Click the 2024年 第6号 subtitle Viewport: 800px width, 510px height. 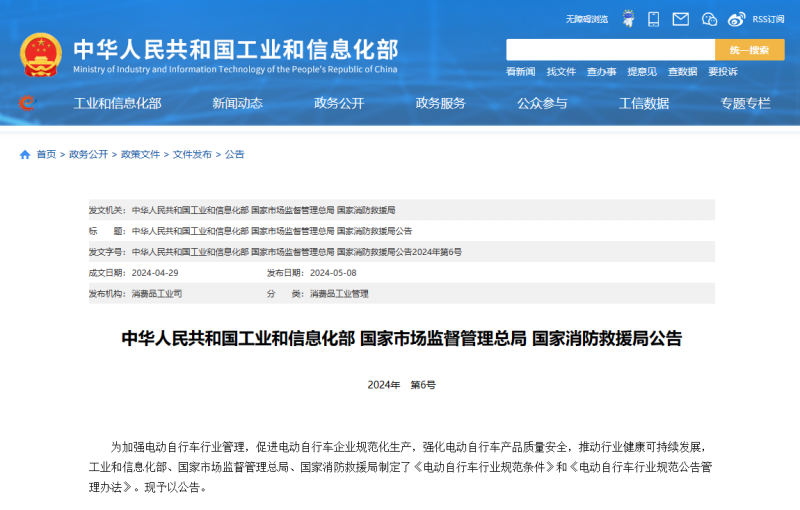point(402,385)
